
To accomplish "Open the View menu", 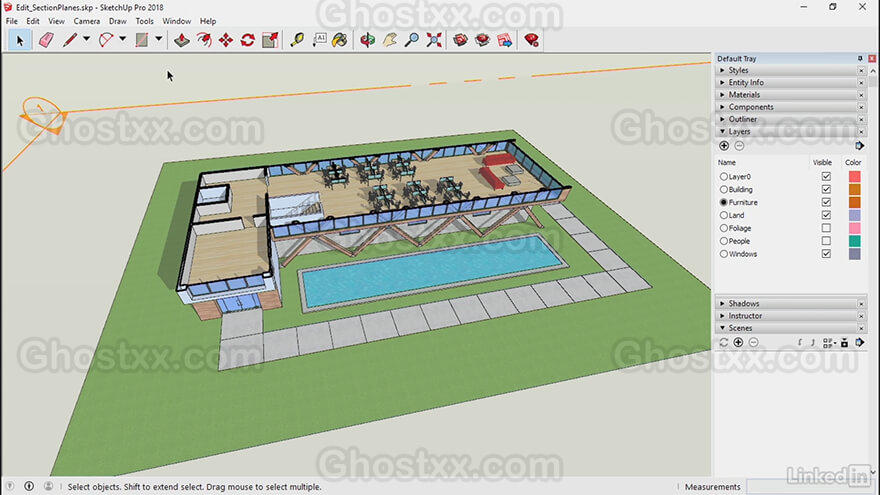I will click(x=56, y=21).
